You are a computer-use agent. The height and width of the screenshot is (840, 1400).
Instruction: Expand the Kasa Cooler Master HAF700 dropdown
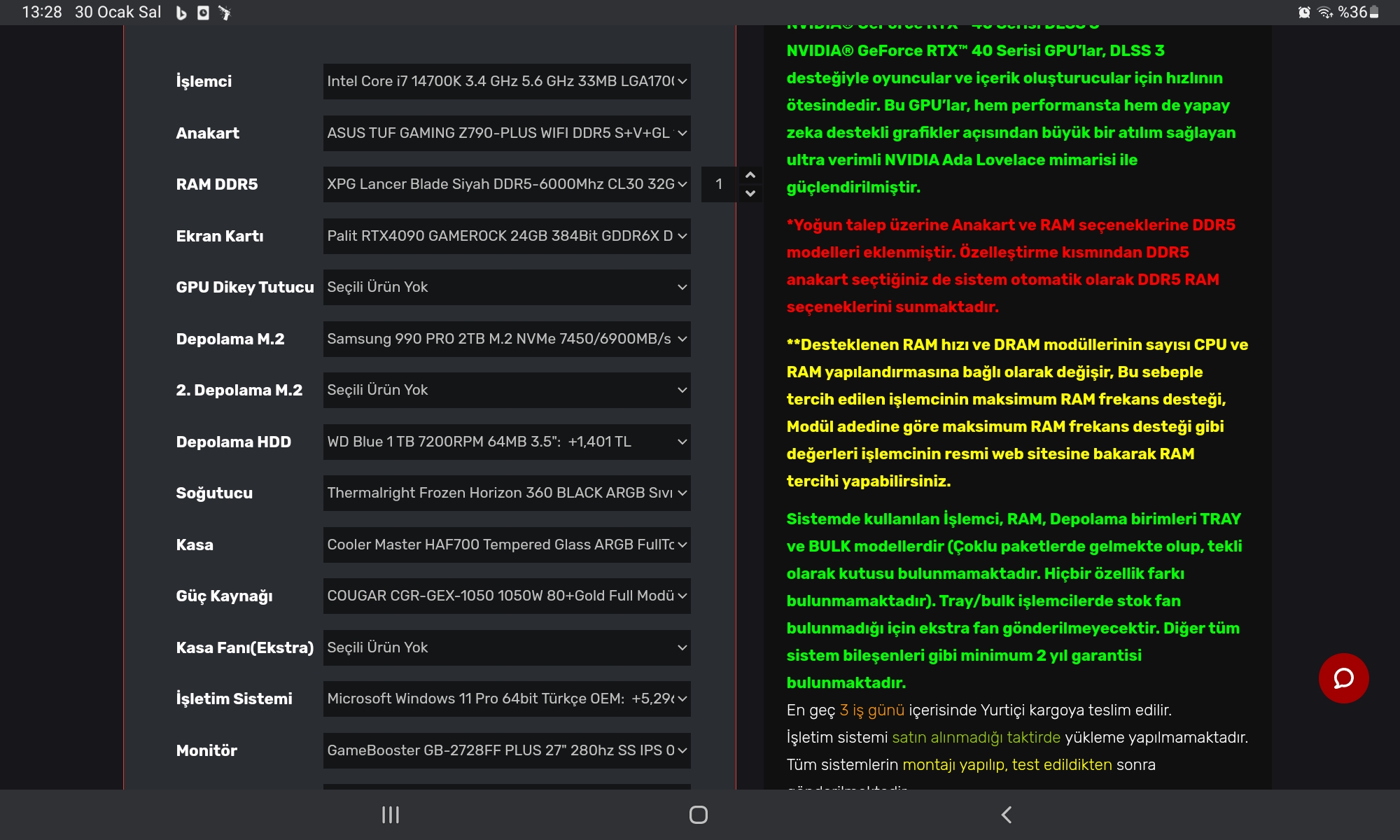pos(507,545)
